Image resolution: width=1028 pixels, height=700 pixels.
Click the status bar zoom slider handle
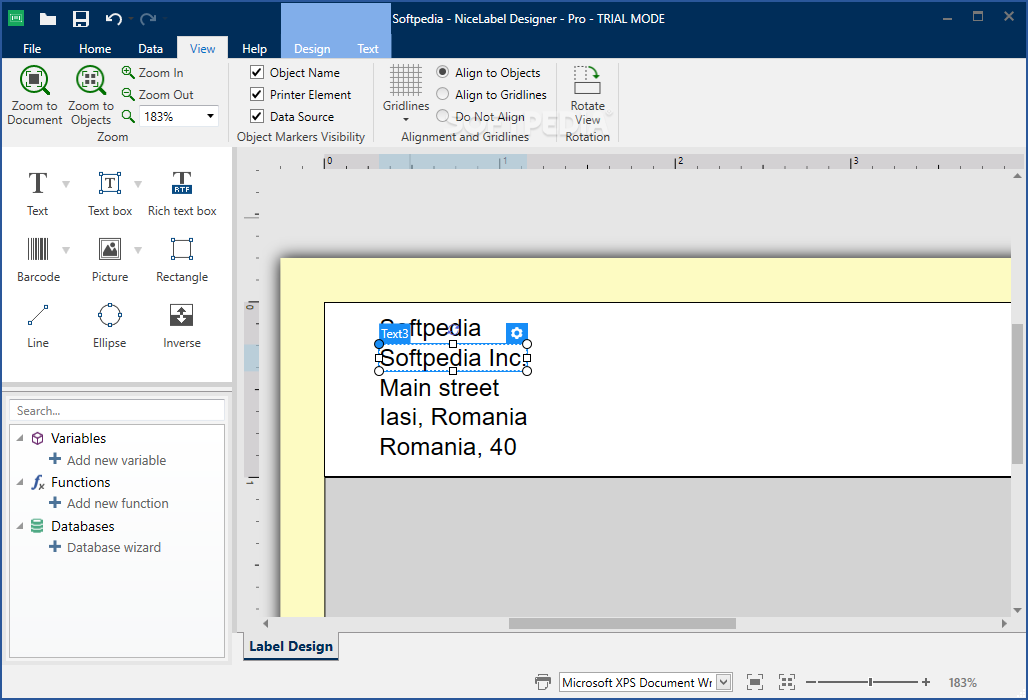871,682
